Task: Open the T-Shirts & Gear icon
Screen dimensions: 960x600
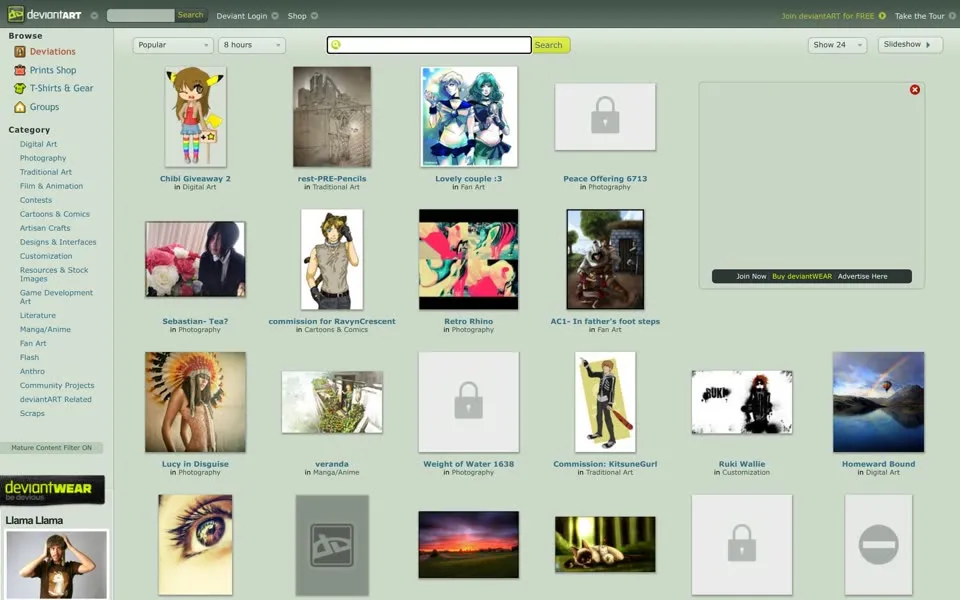Action: tap(20, 88)
